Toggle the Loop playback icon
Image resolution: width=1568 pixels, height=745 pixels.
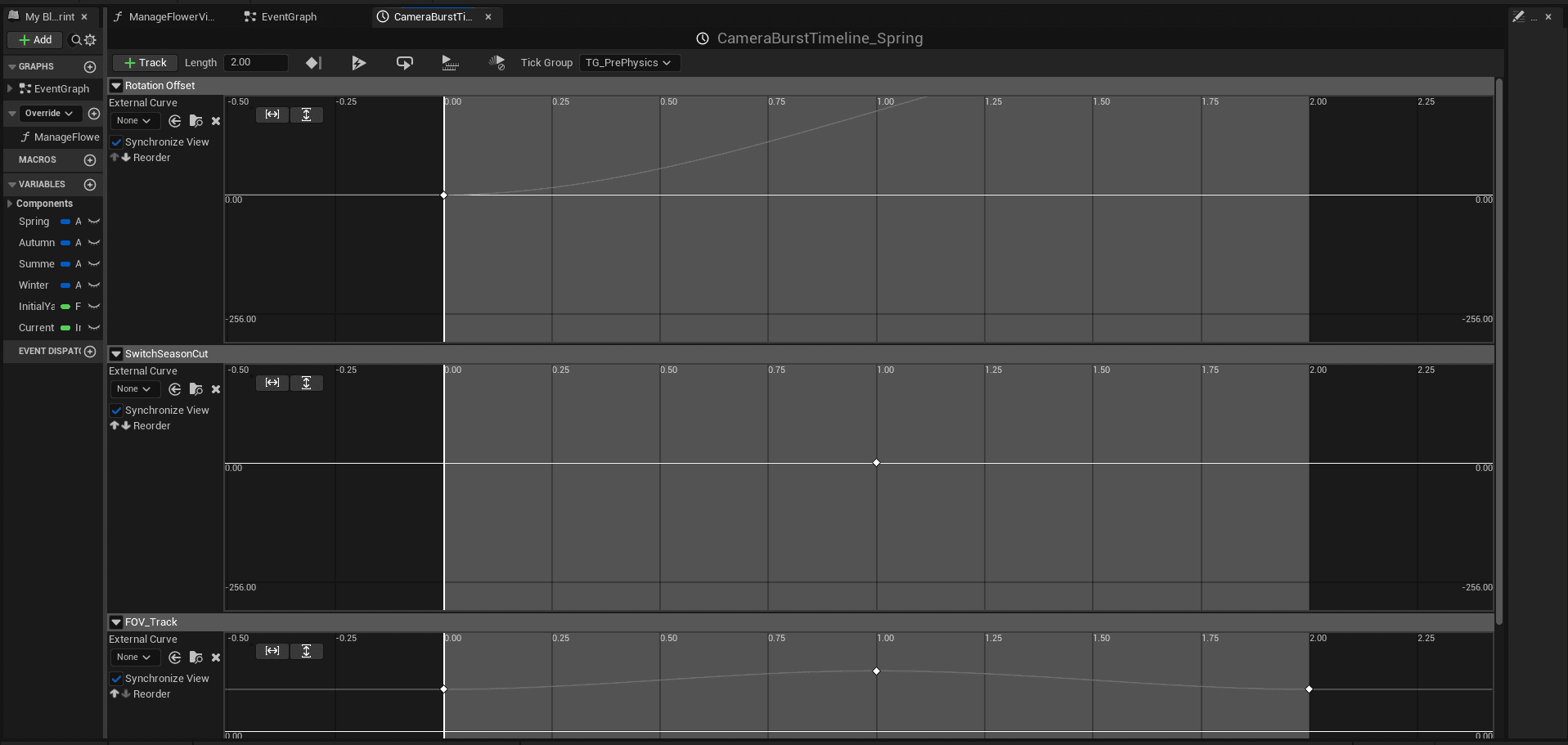point(403,62)
